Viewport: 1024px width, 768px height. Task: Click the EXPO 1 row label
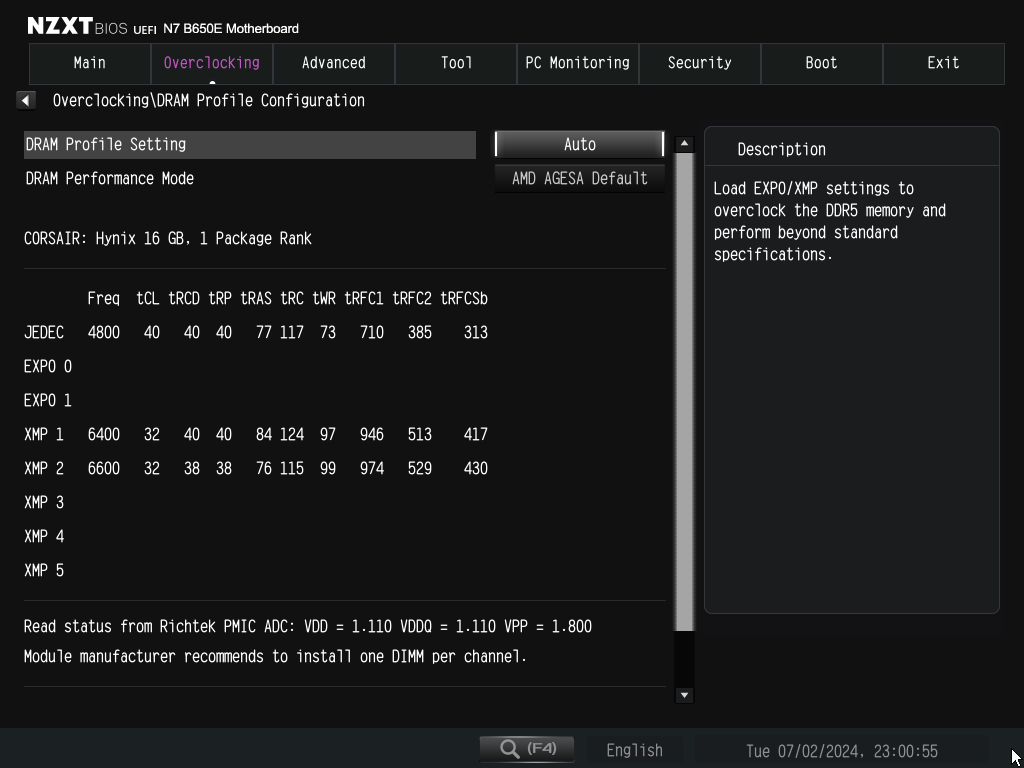[48, 400]
